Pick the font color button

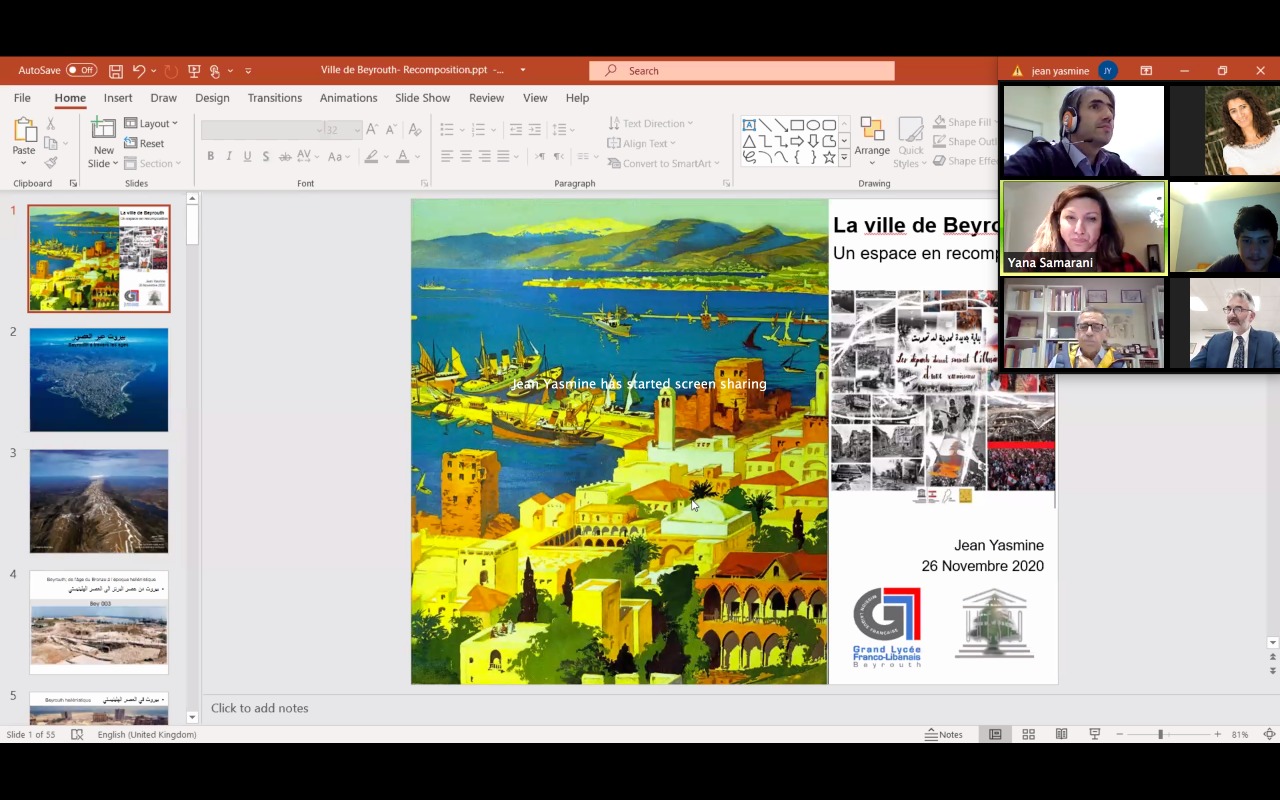point(403,156)
